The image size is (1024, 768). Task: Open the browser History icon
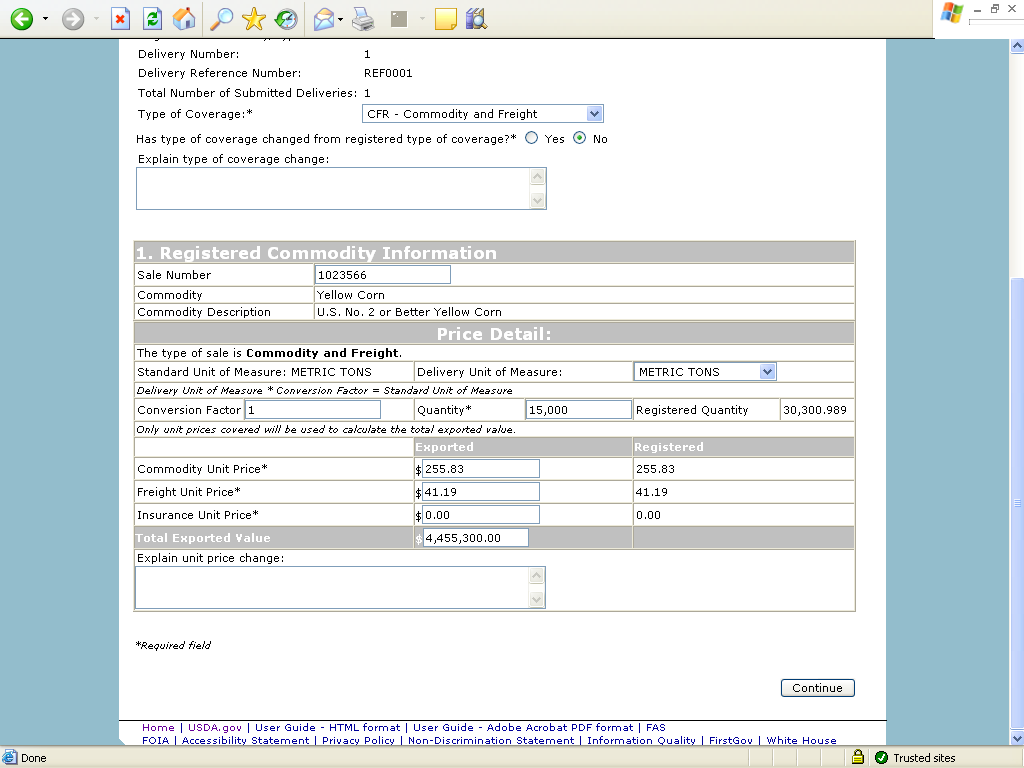point(286,19)
